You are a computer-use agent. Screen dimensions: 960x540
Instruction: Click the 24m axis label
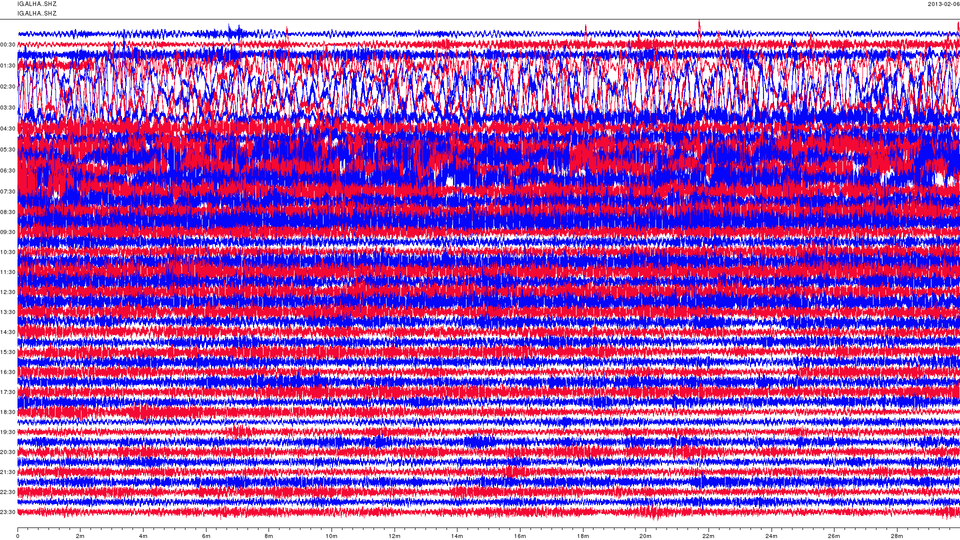[x=771, y=536]
